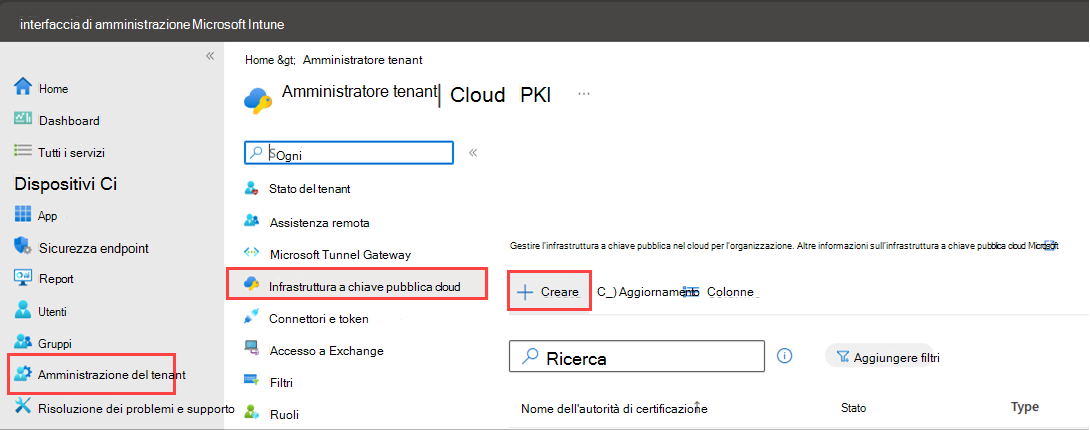Click the Gruppi people icon

[24, 342]
